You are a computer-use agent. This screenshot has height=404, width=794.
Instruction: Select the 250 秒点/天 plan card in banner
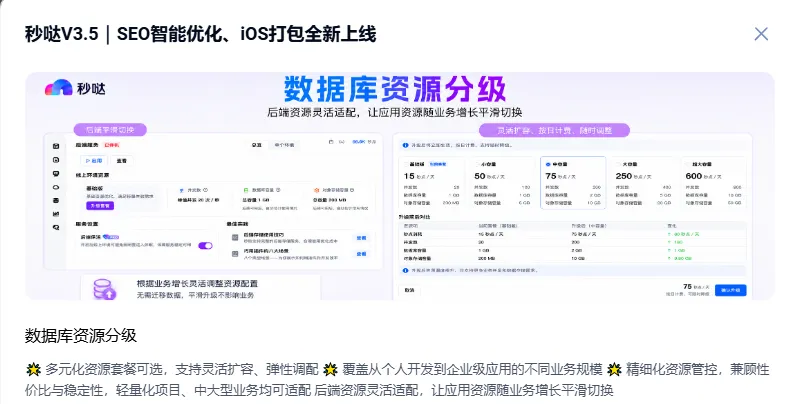(643, 183)
